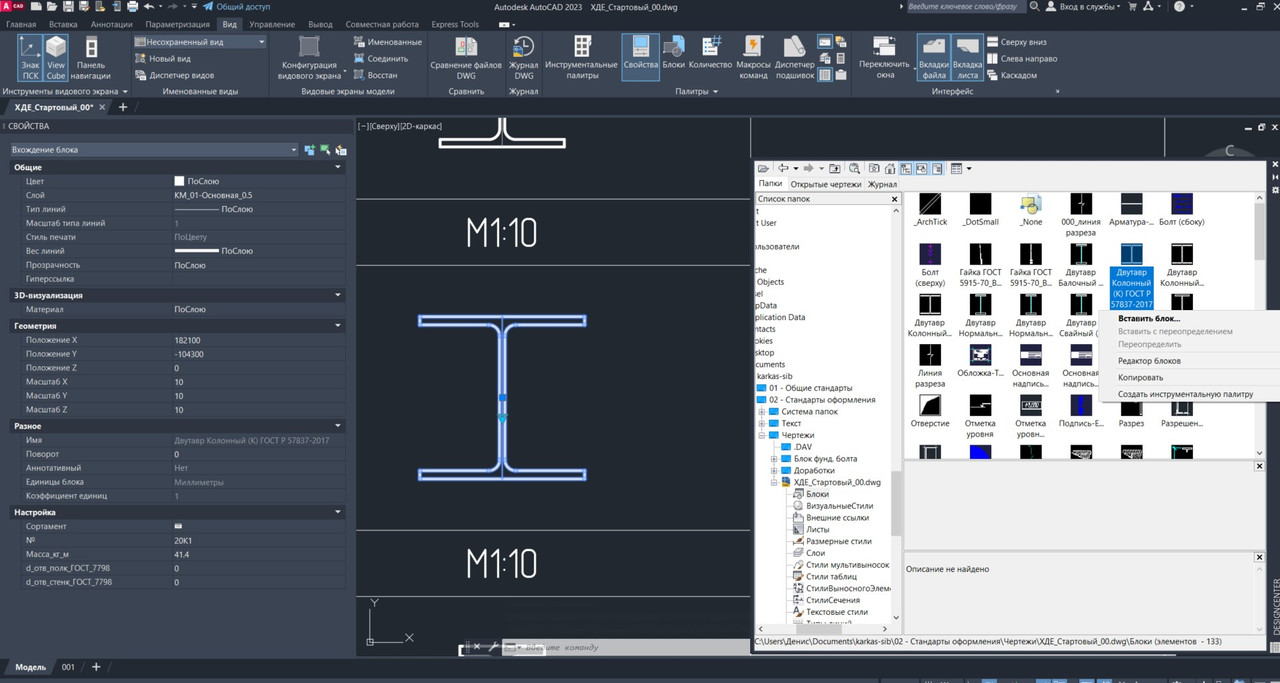Click the DesignCenter Back arrow
1280x683 pixels.
[x=784, y=168]
